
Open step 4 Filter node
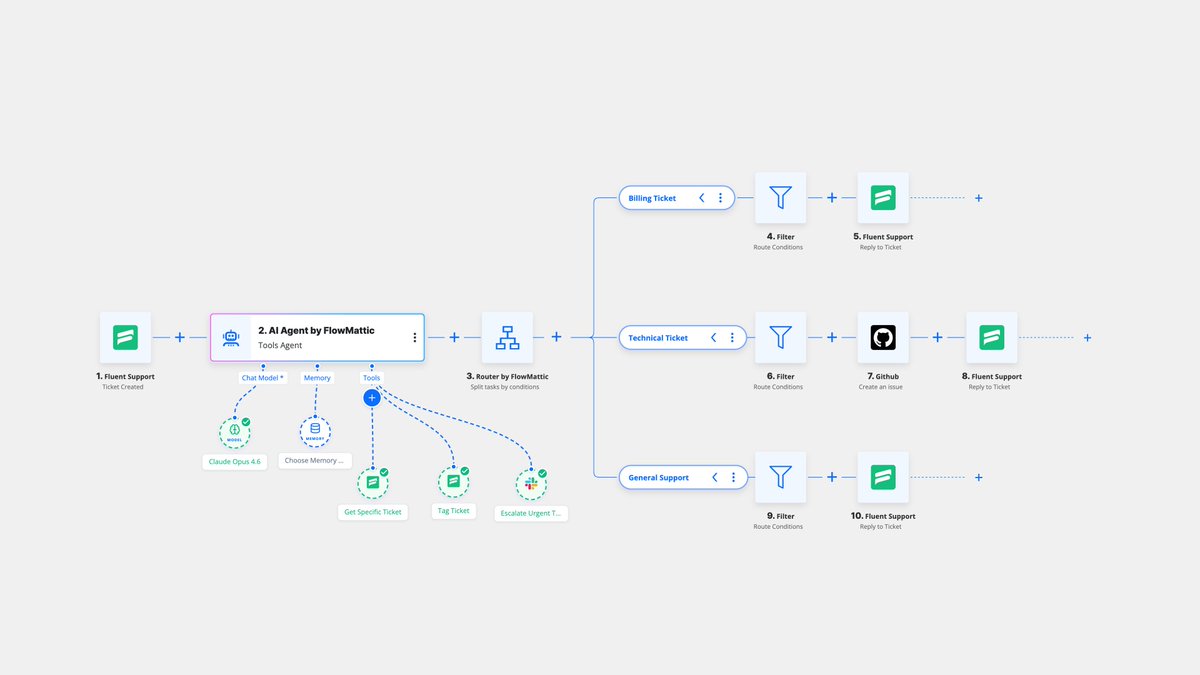coord(780,198)
